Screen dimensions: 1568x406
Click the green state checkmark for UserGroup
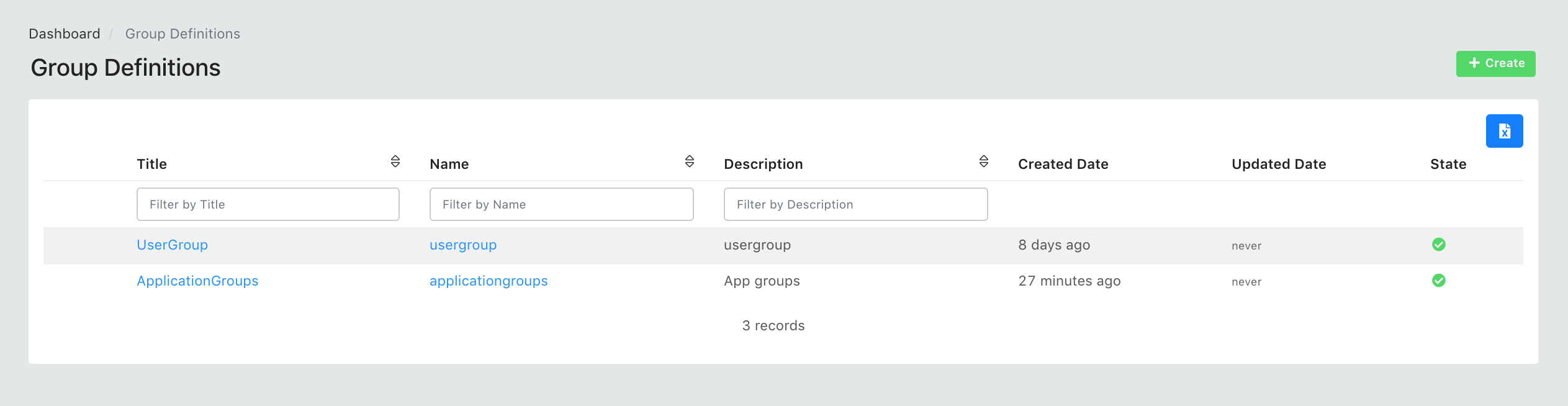point(1438,245)
